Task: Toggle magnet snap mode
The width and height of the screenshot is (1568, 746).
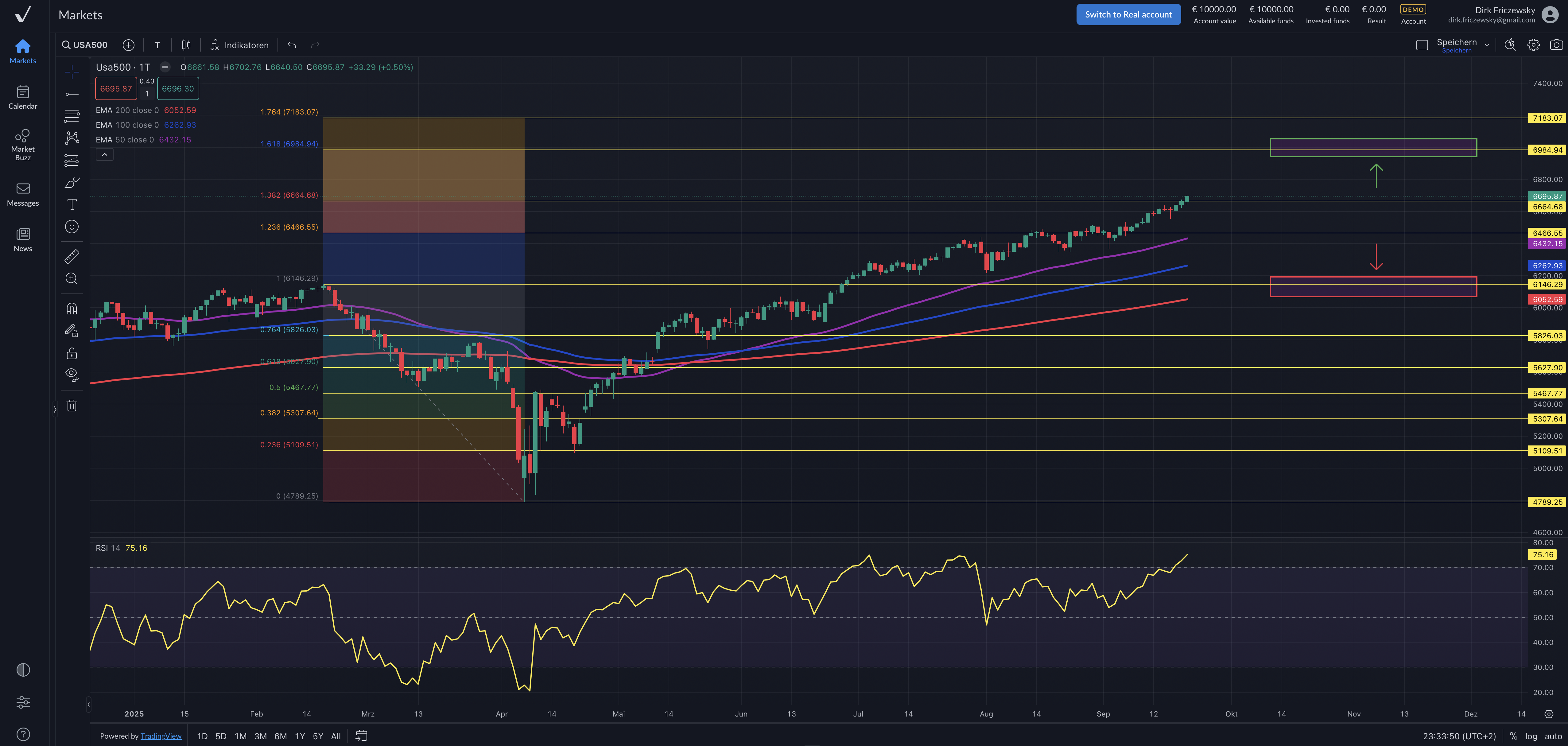Action: [72, 309]
